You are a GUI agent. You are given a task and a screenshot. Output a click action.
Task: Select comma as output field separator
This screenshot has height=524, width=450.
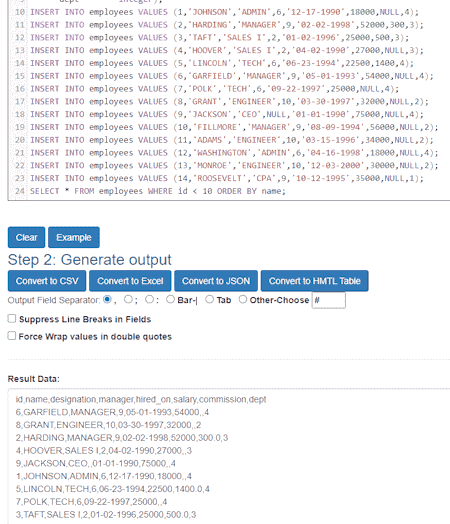[x=107, y=299]
